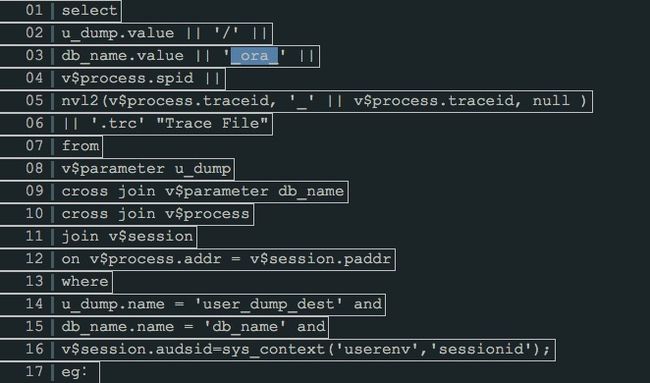Click 'db_name.value' on line 03
Viewport: 650px width, 383px height.
[x=122, y=56]
